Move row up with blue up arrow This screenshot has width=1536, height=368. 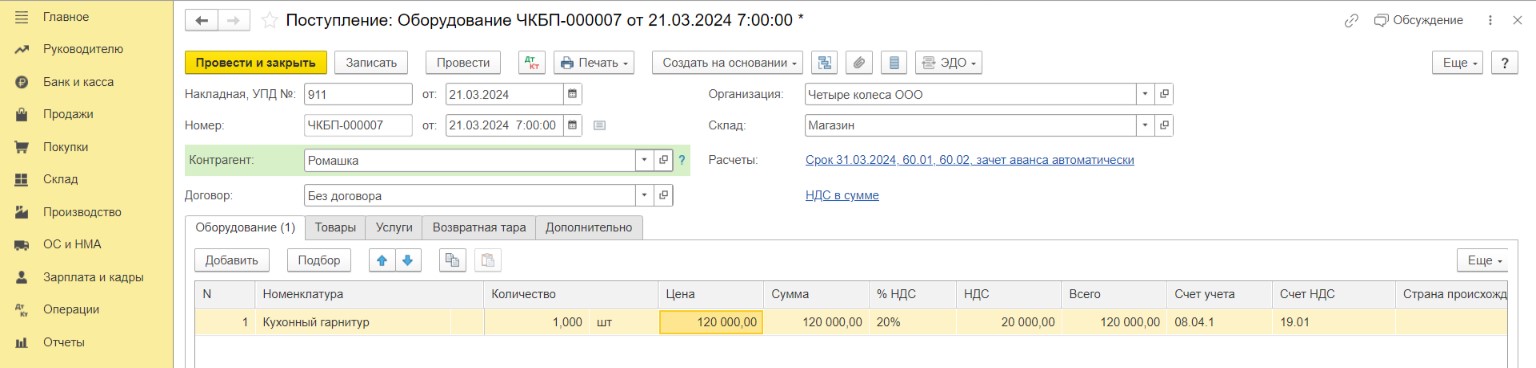tap(382, 260)
